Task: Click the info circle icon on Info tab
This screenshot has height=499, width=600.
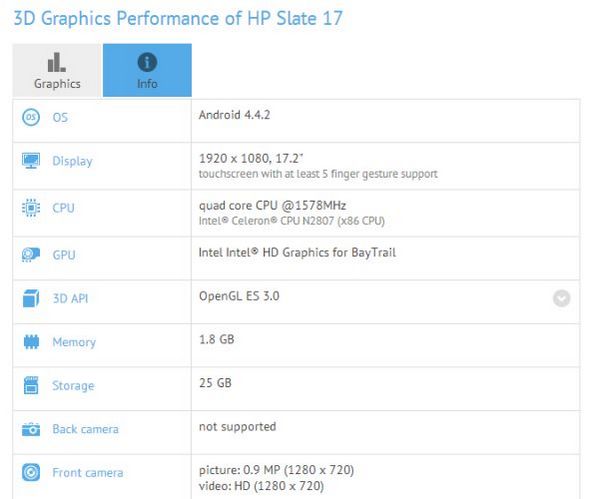Action: pyautogui.click(x=147, y=61)
